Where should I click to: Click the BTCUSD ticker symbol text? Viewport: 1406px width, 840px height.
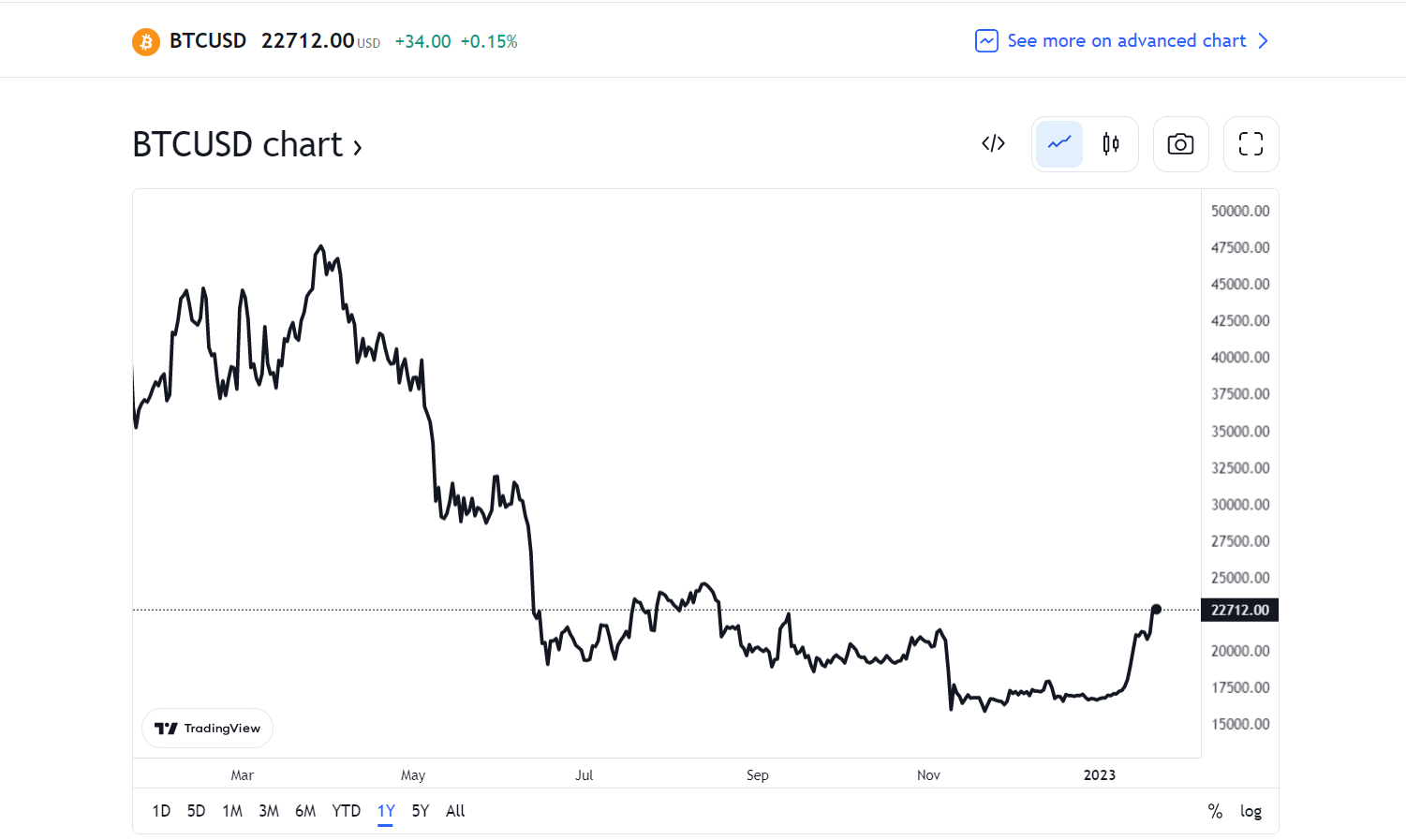(x=208, y=41)
